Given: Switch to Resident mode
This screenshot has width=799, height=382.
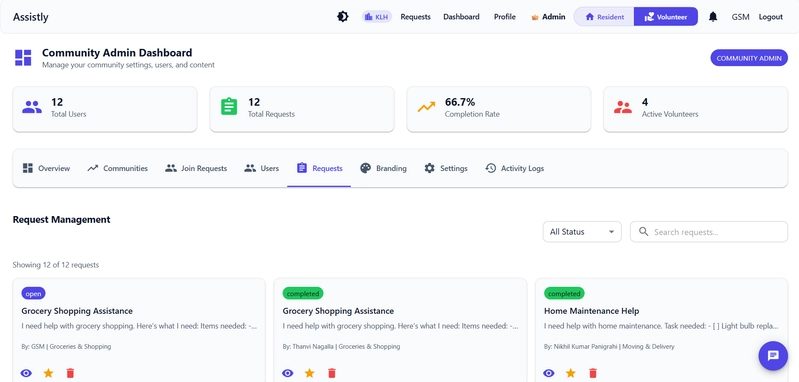Looking at the screenshot, I should (604, 17).
